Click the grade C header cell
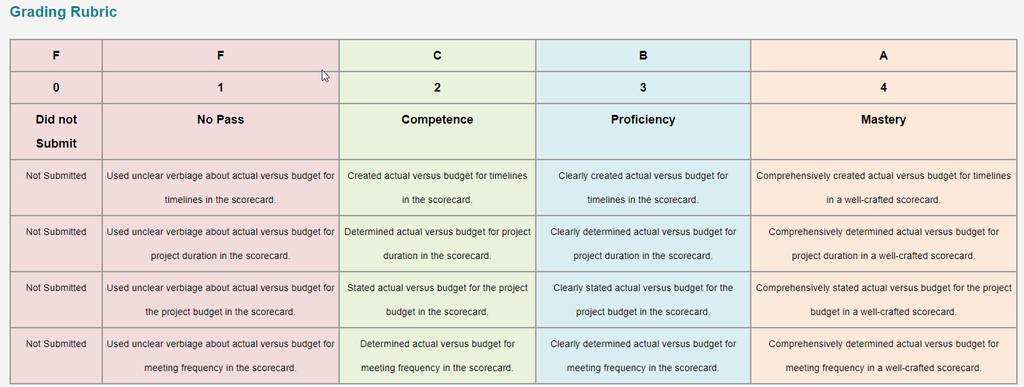1024x387 pixels. tap(437, 55)
